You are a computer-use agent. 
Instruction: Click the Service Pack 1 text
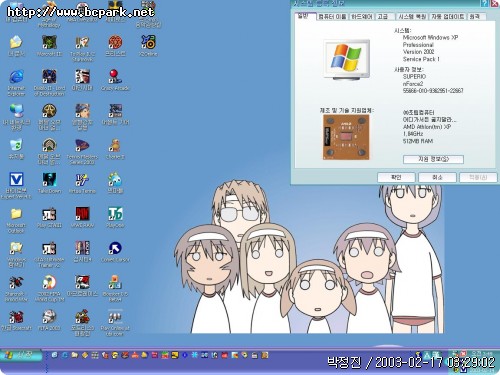pyautogui.click(x=421, y=59)
